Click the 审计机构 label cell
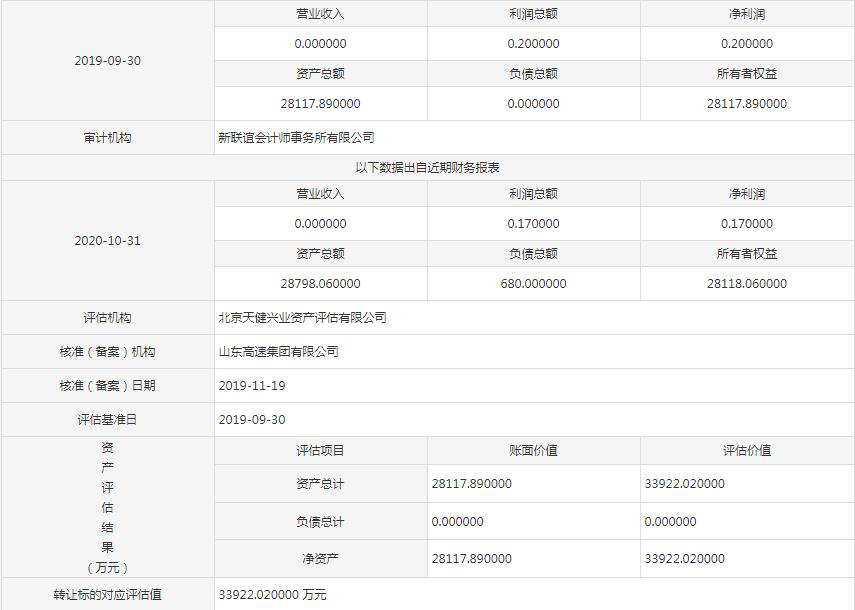855x610 pixels. [x=107, y=138]
